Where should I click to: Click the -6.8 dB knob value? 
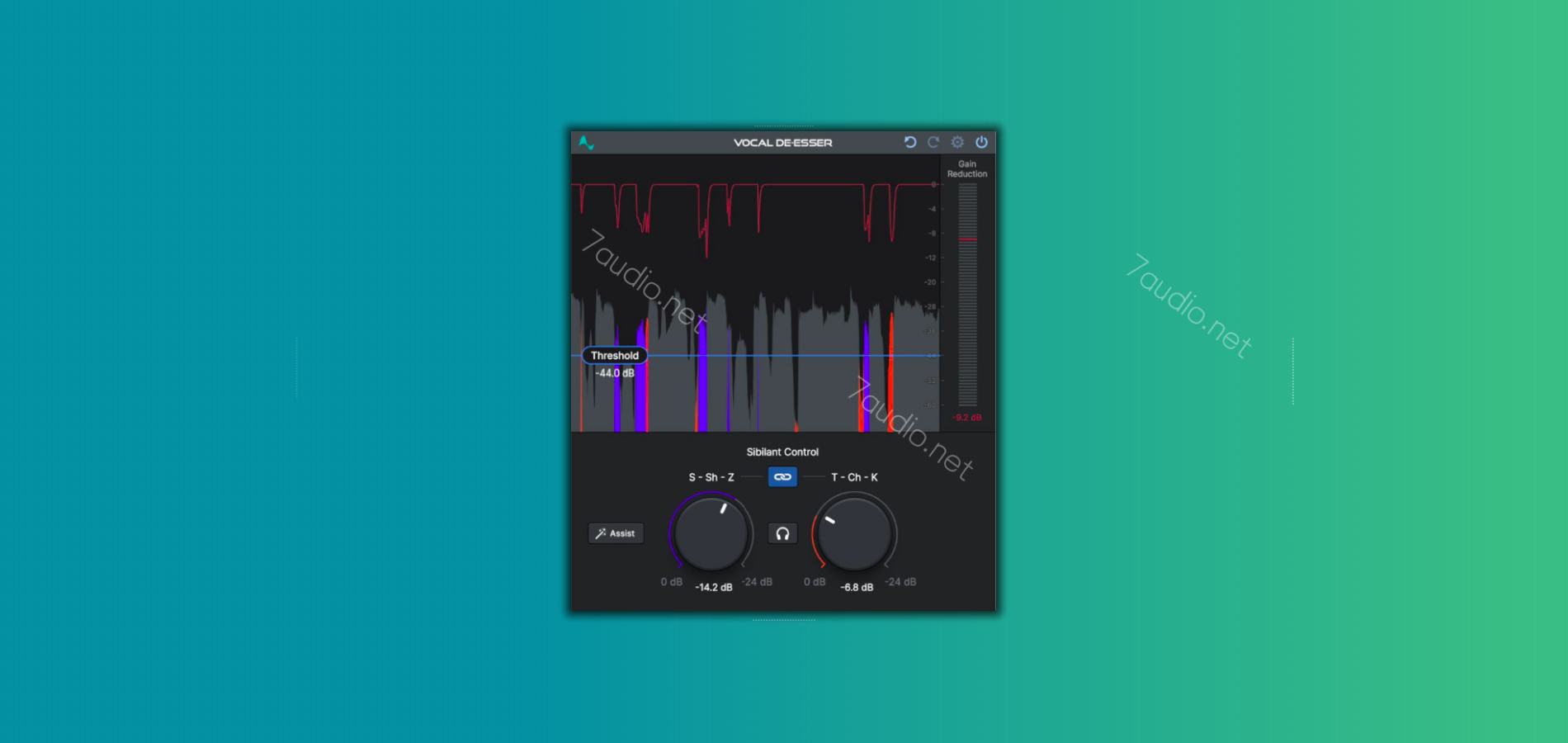point(857,587)
